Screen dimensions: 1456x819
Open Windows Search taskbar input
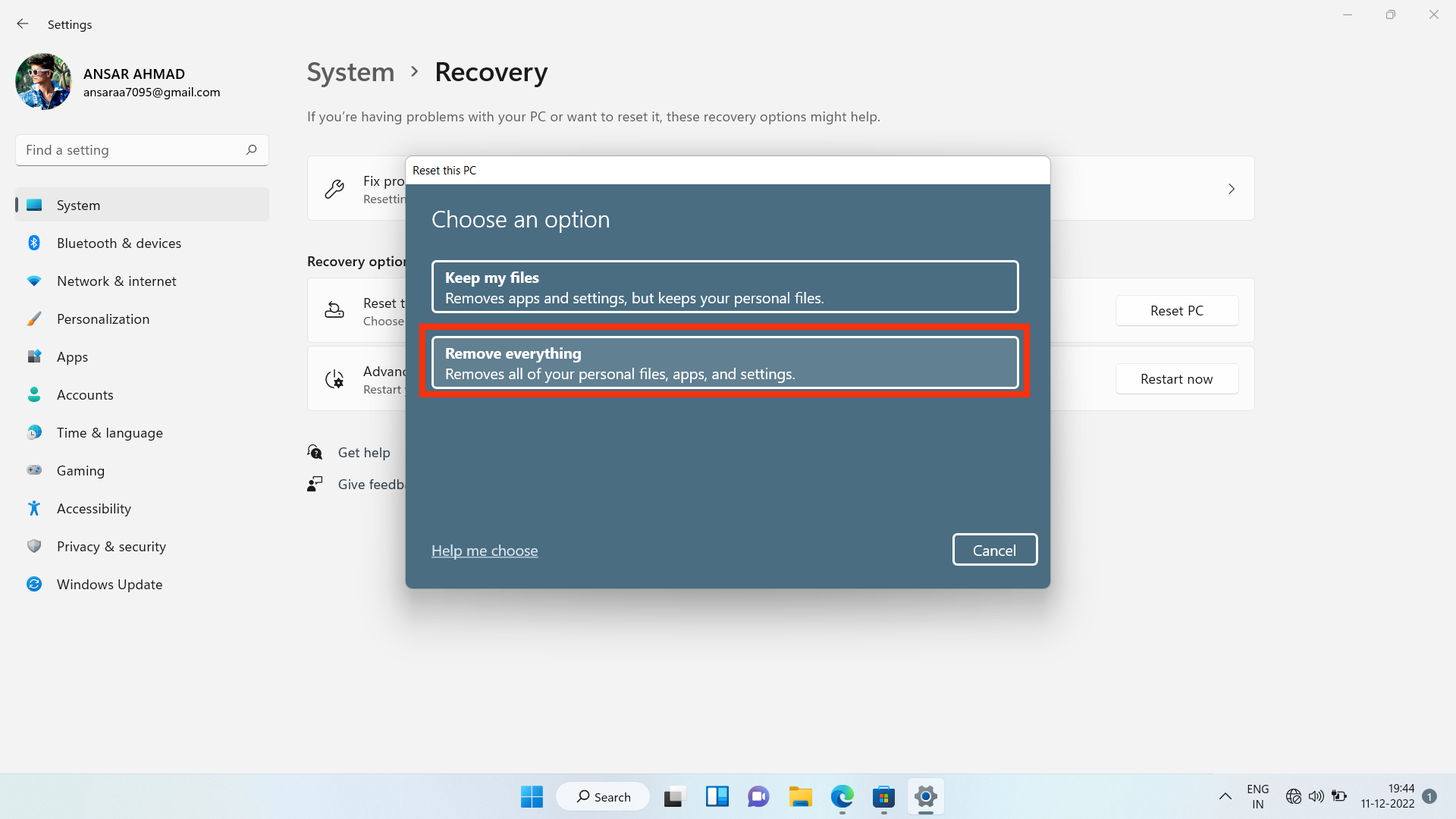pos(603,796)
